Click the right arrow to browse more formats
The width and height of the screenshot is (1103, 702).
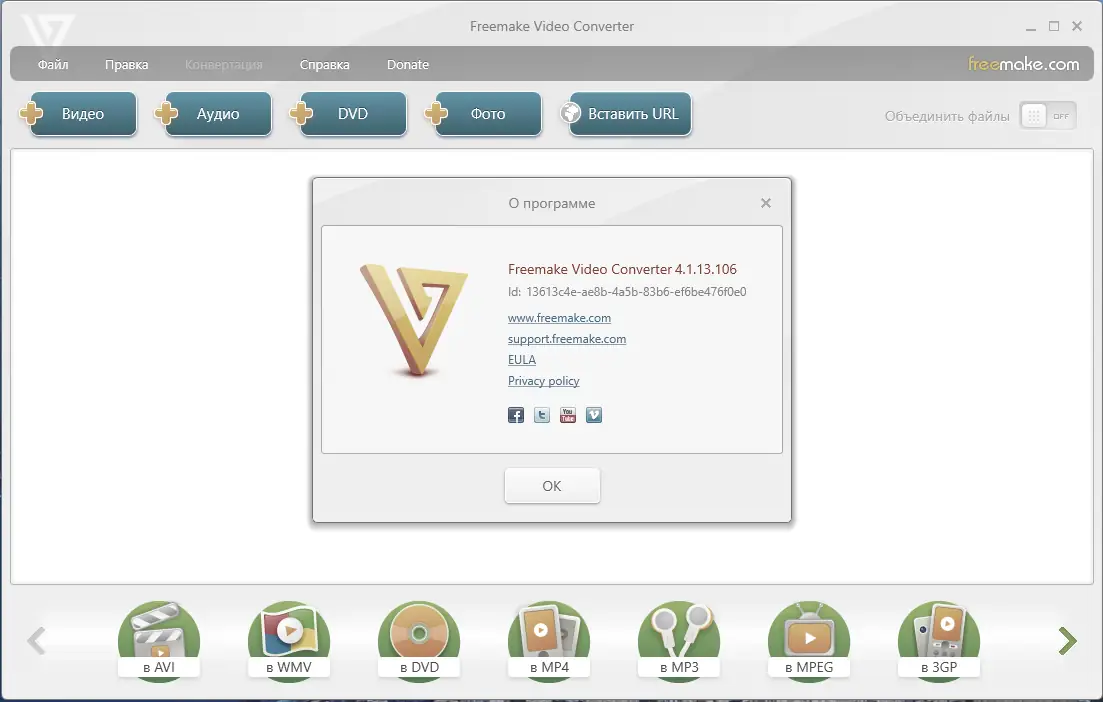[x=1066, y=640]
